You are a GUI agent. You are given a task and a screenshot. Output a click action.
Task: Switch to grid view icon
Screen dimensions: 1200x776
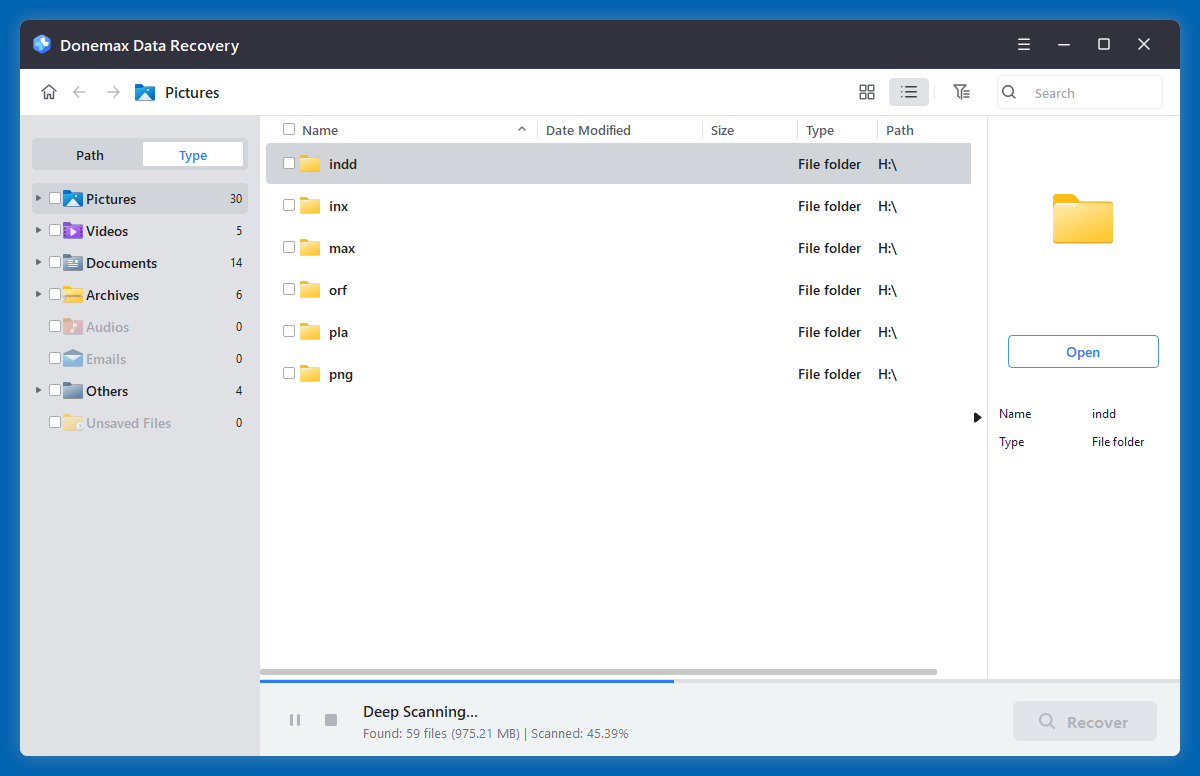click(866, 91)
